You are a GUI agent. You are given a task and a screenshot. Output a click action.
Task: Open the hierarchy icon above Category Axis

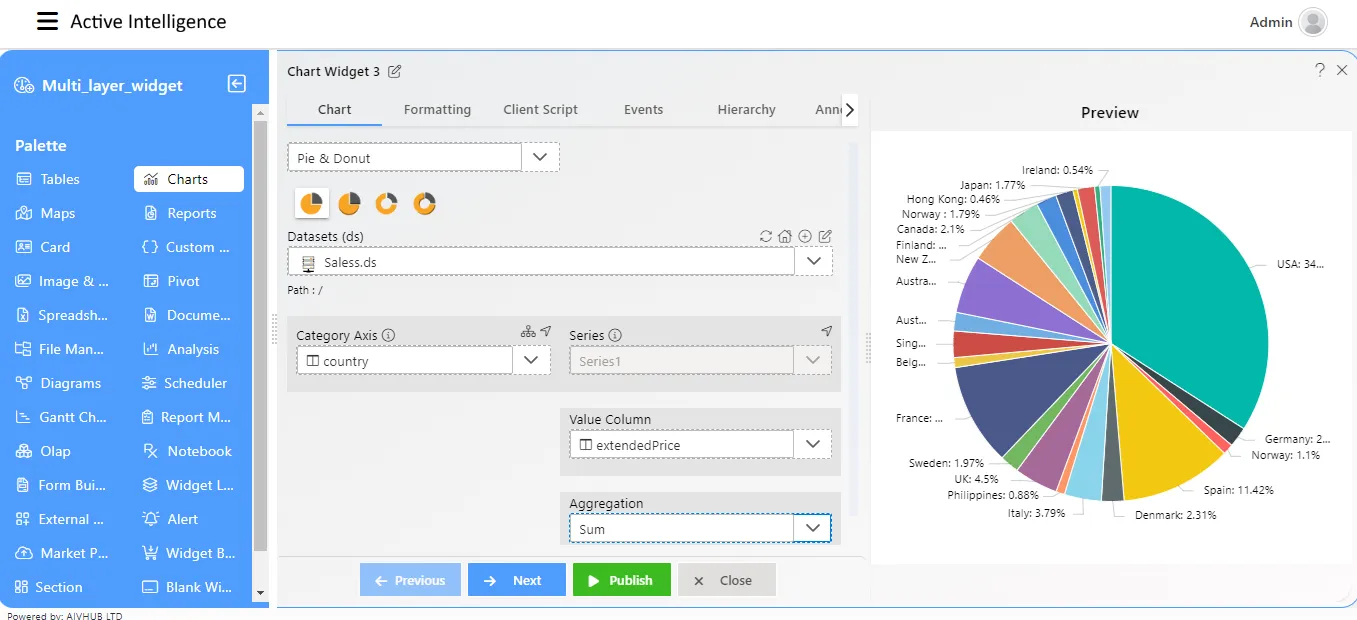(528, 331)
